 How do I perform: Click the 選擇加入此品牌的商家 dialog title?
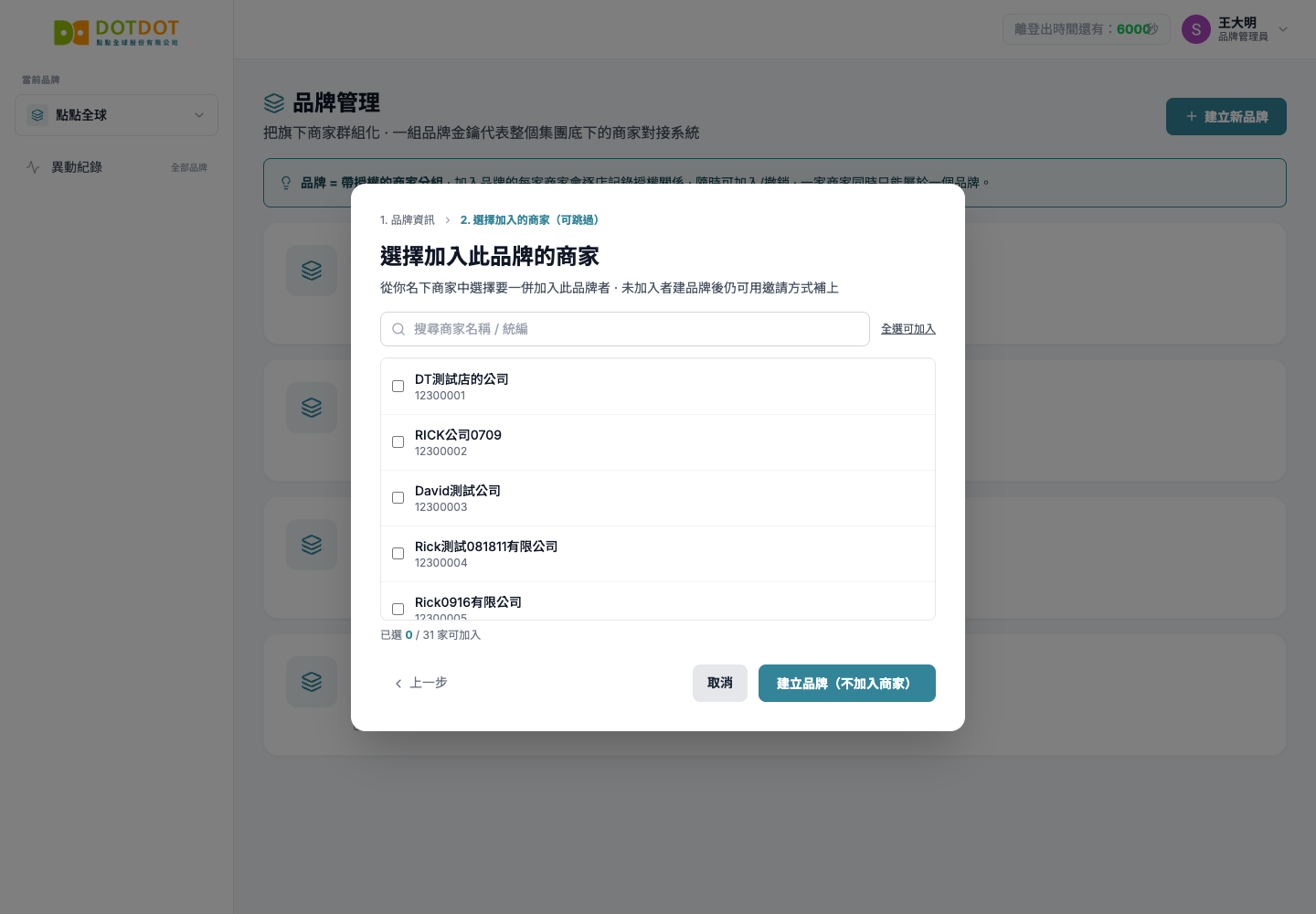tap(490, 256)
